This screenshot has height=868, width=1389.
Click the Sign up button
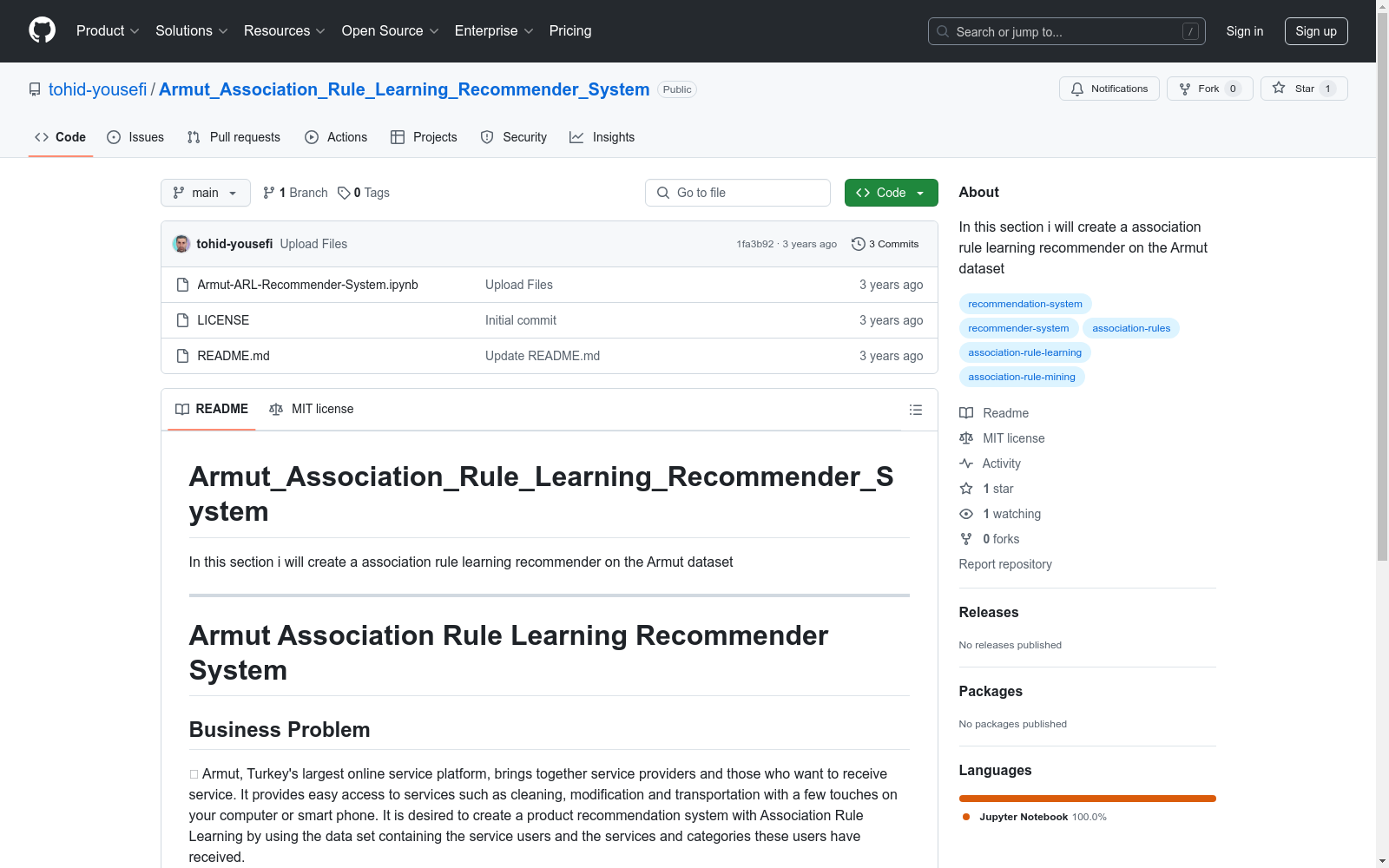click(1316, 31)
